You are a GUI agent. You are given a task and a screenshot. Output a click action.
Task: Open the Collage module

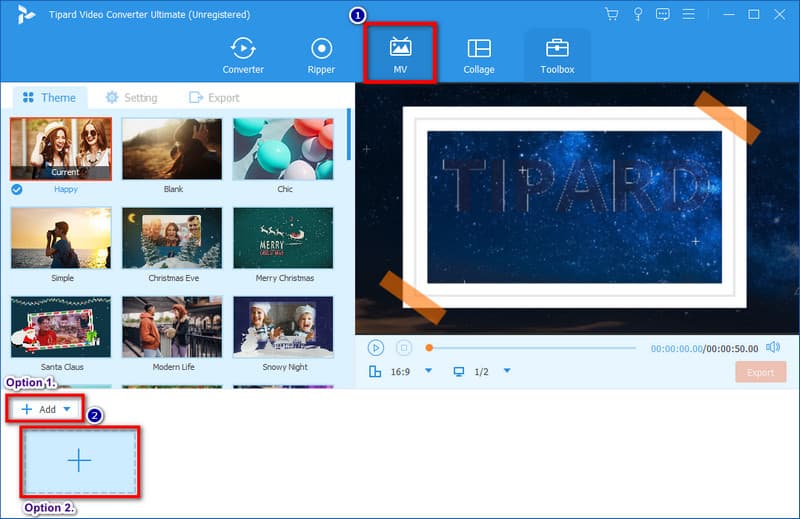click(x=479, y=55)
